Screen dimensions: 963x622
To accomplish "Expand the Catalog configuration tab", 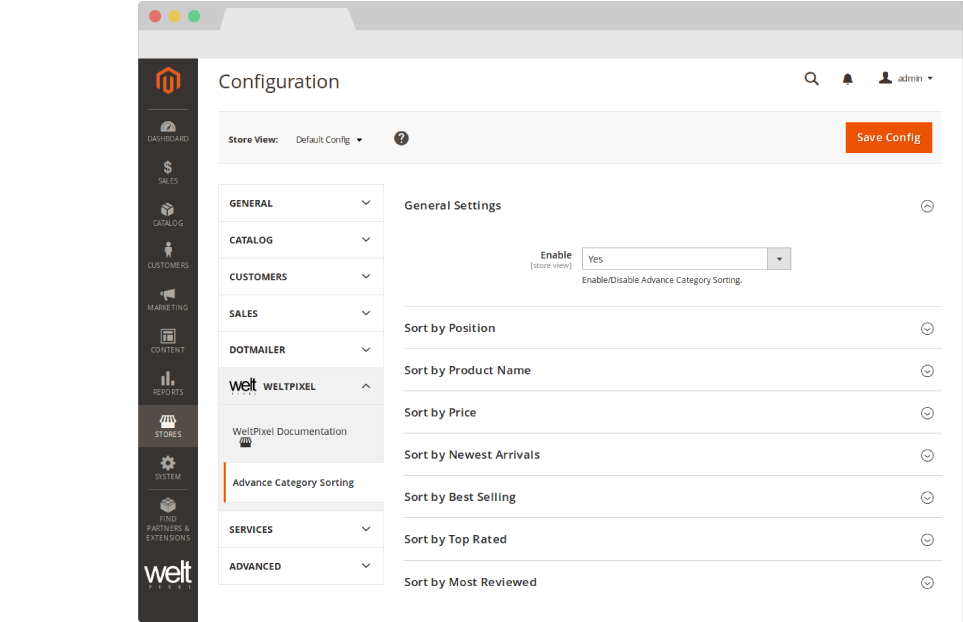I will (300, 240).
